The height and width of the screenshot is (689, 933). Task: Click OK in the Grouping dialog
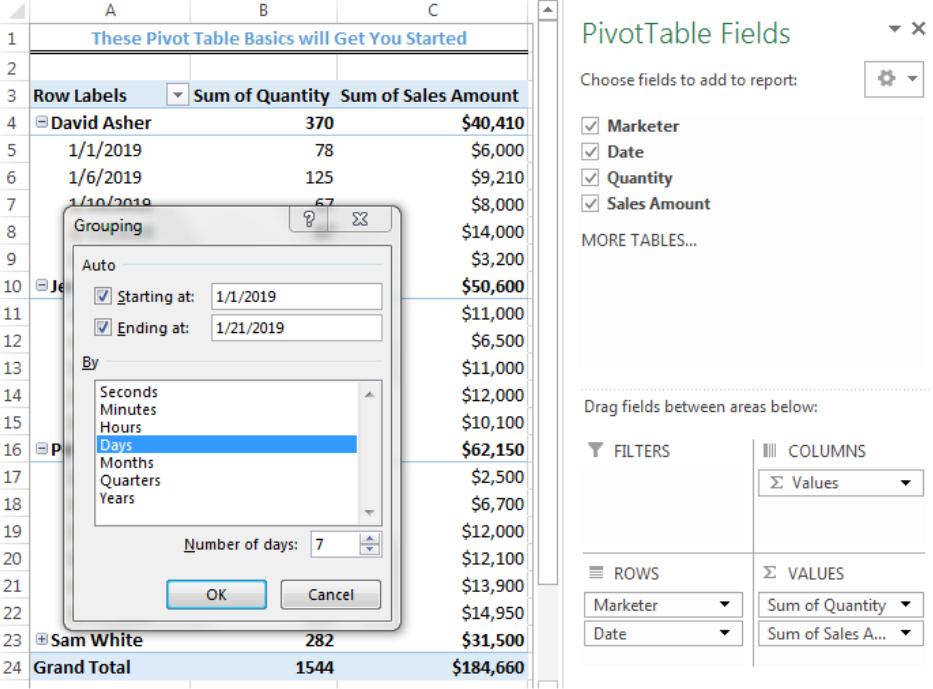216,594
